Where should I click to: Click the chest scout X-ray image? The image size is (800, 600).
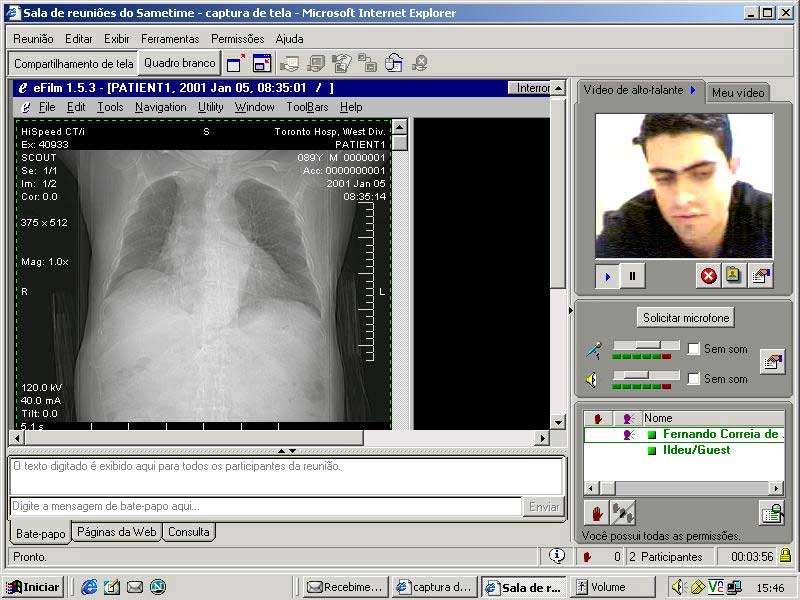[204, 274]
